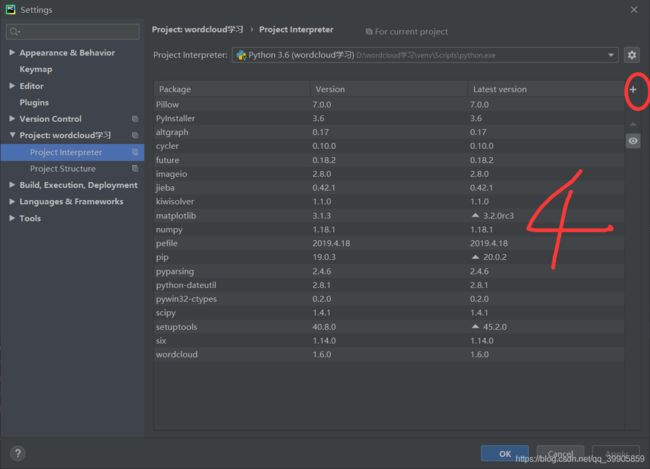Select the wordcloud package row
This screenshot has width=650, height=469.
(389, 355)
